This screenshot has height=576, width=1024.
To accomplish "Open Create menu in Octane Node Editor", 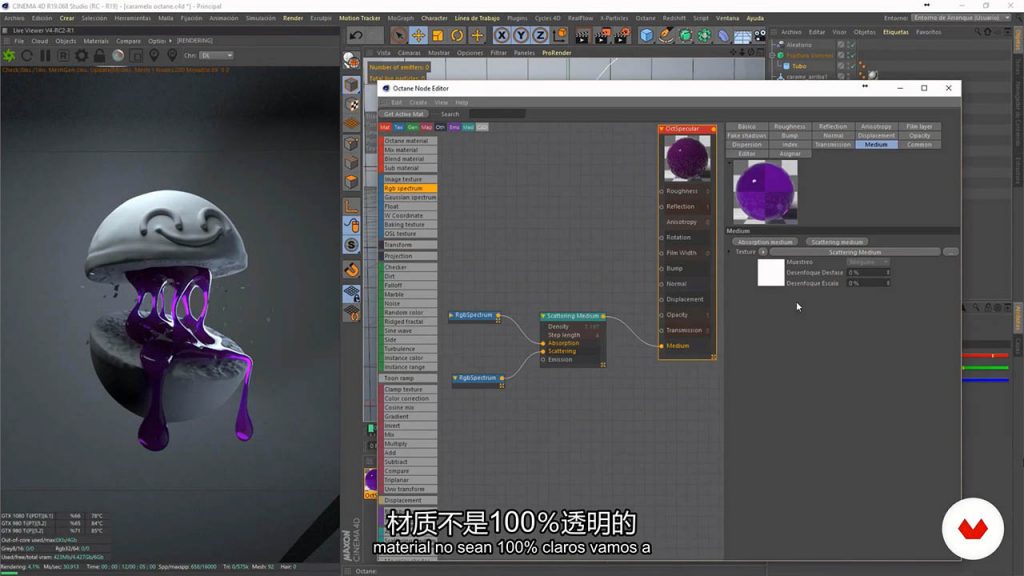I will [418, 103].
